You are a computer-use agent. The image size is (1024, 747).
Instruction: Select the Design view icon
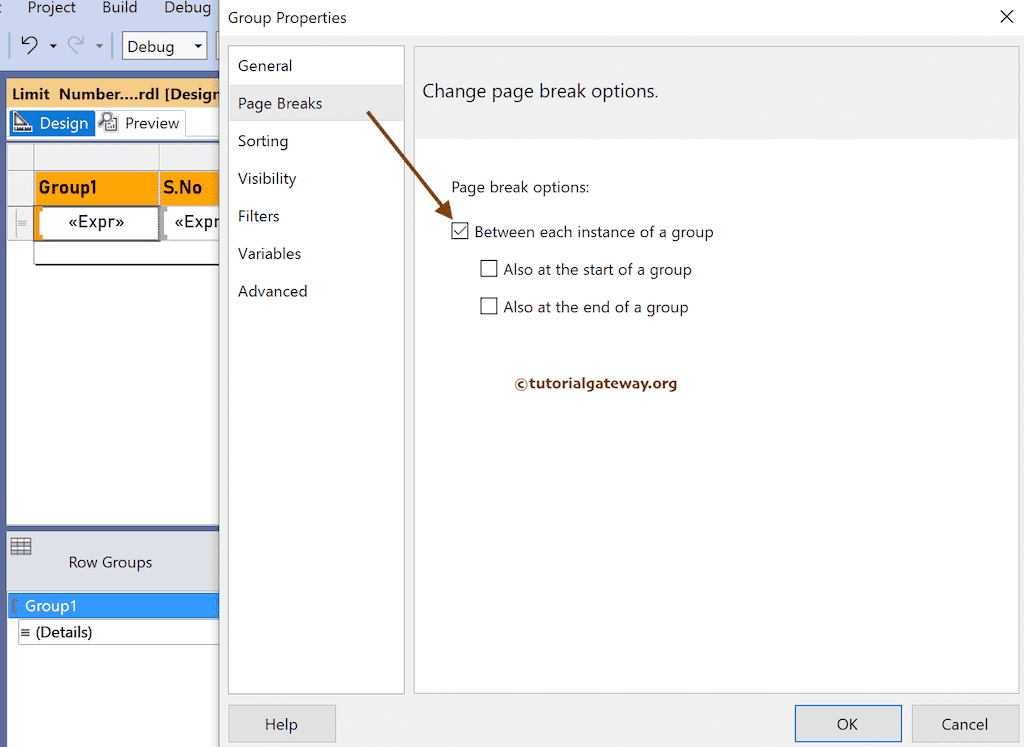pos(21,123)
